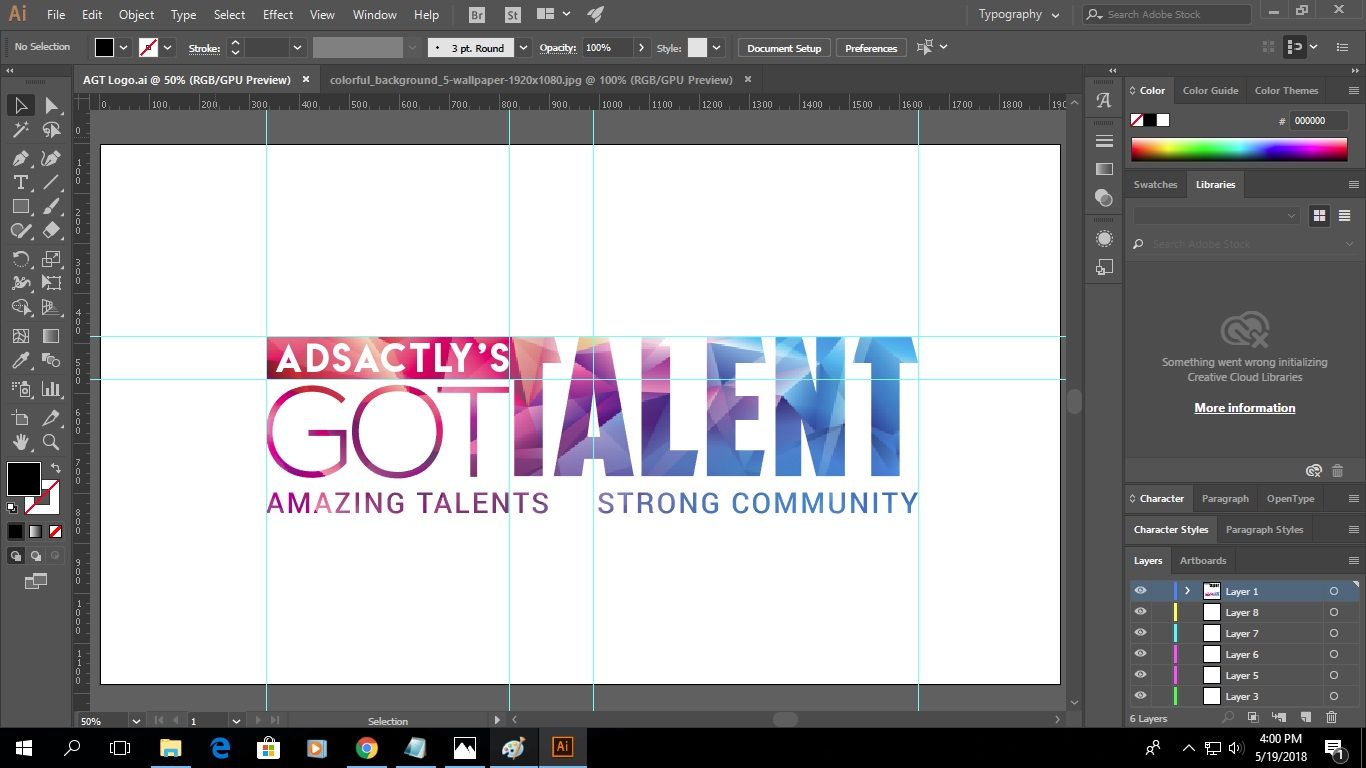
Task: Select the Direct Selection tool
Action: pos(51,105)
